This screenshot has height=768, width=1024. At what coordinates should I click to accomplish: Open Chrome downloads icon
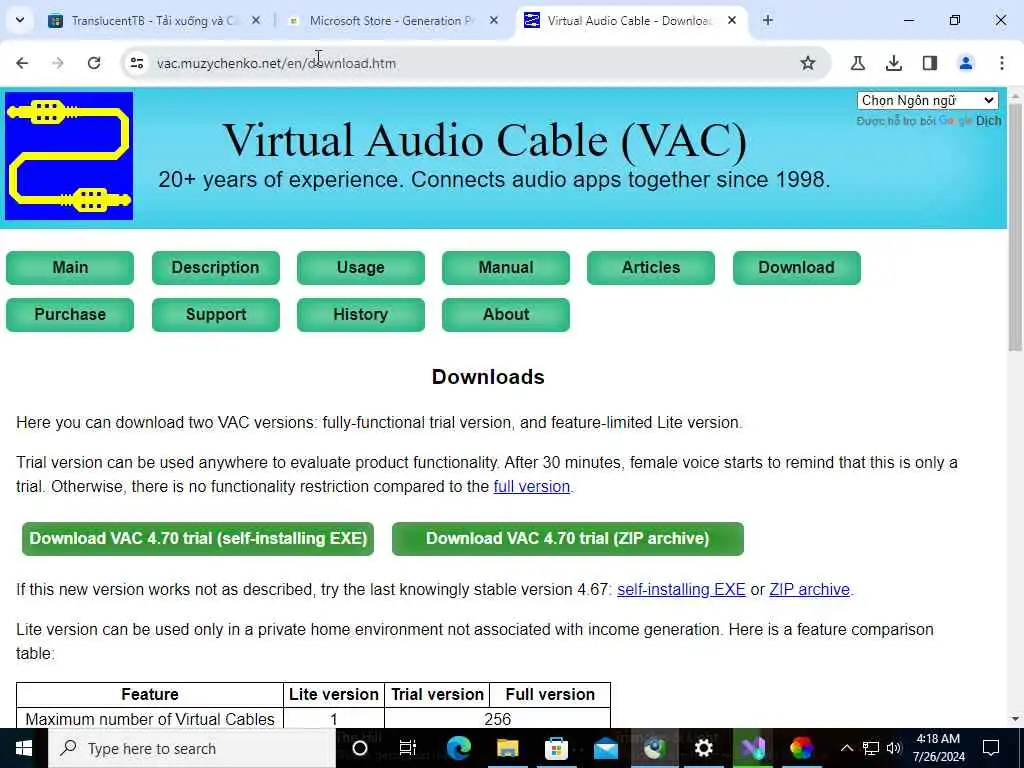894,63
